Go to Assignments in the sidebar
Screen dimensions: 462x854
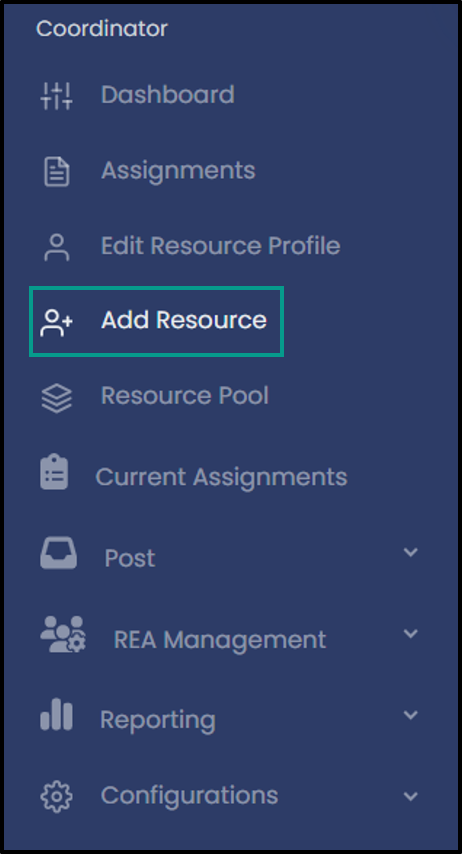click(x=178, y=171)
